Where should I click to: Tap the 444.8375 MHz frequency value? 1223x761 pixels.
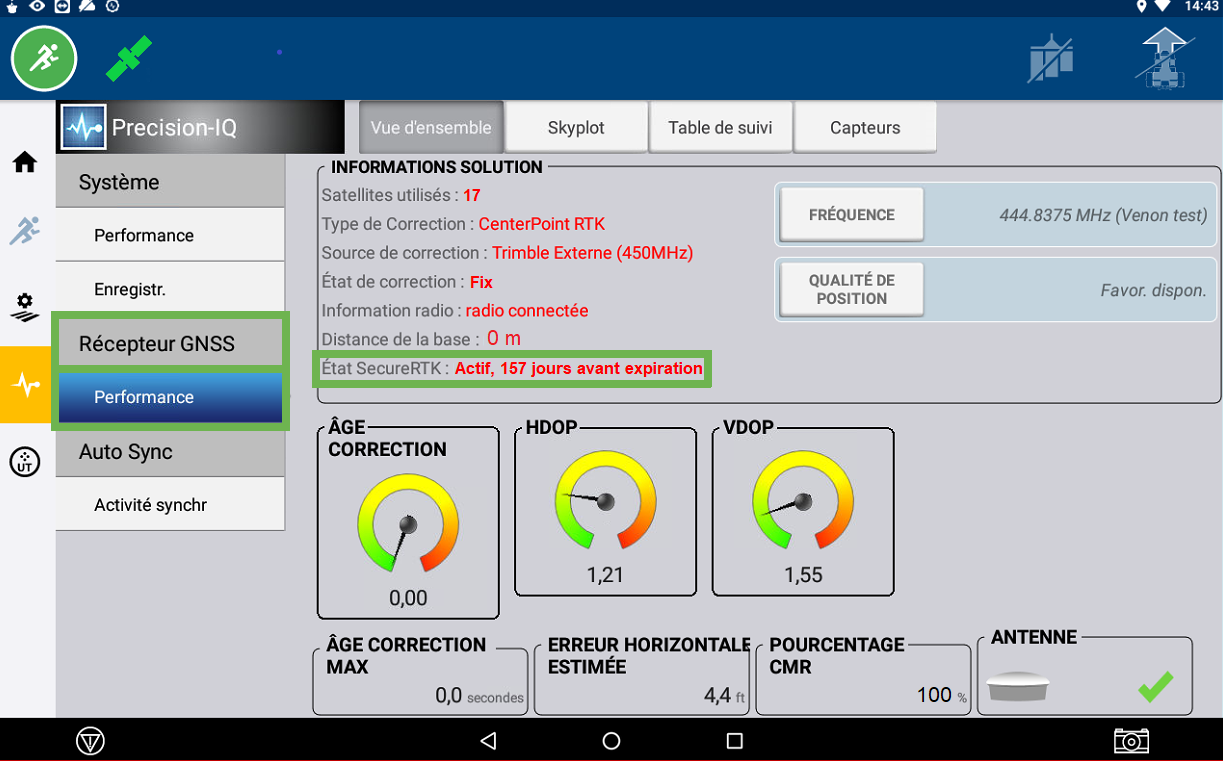(x=1103, y=215)
